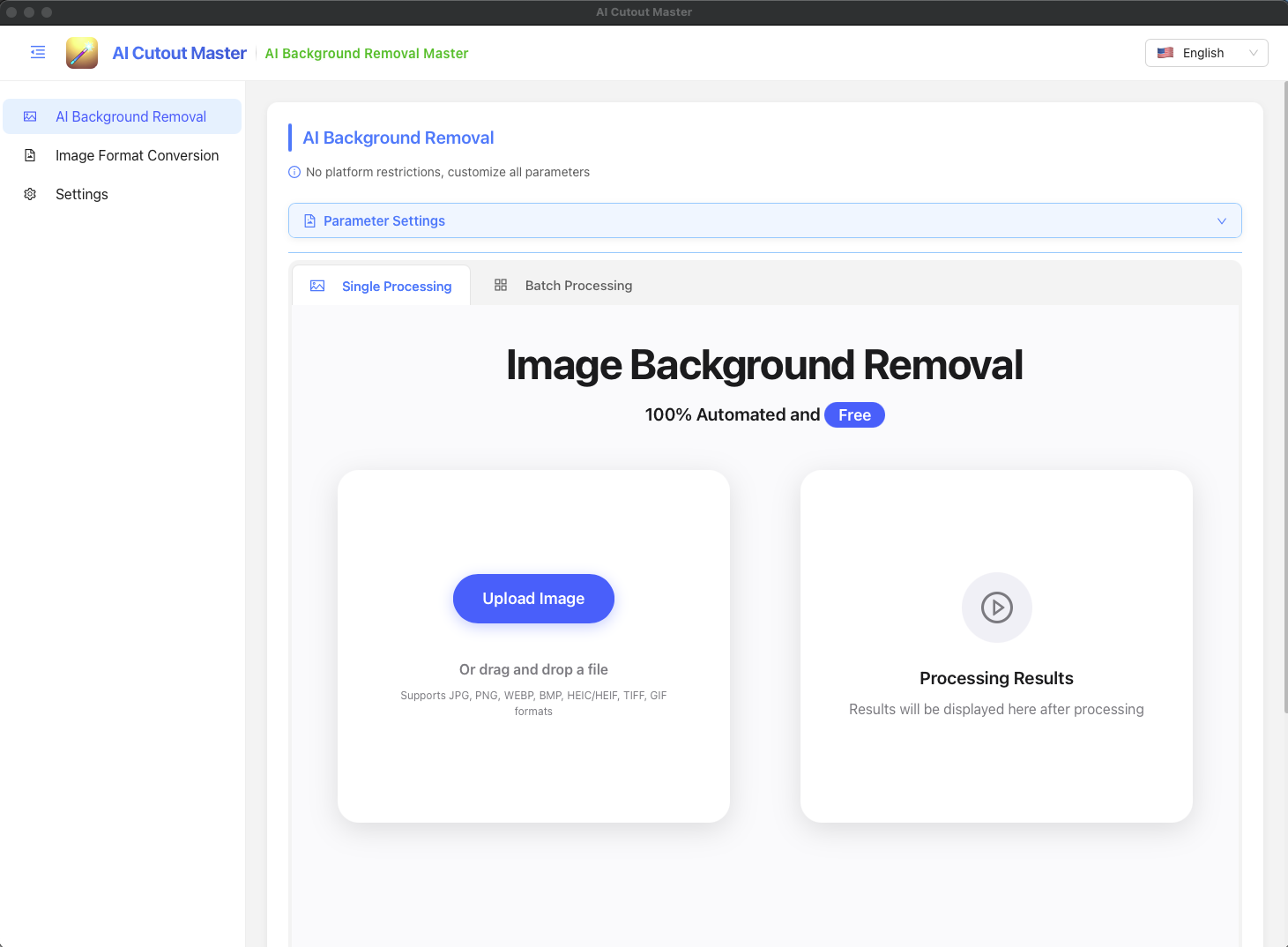
Task: Click the file icon in Parameter Settings bar
Action: pos(309,220)
